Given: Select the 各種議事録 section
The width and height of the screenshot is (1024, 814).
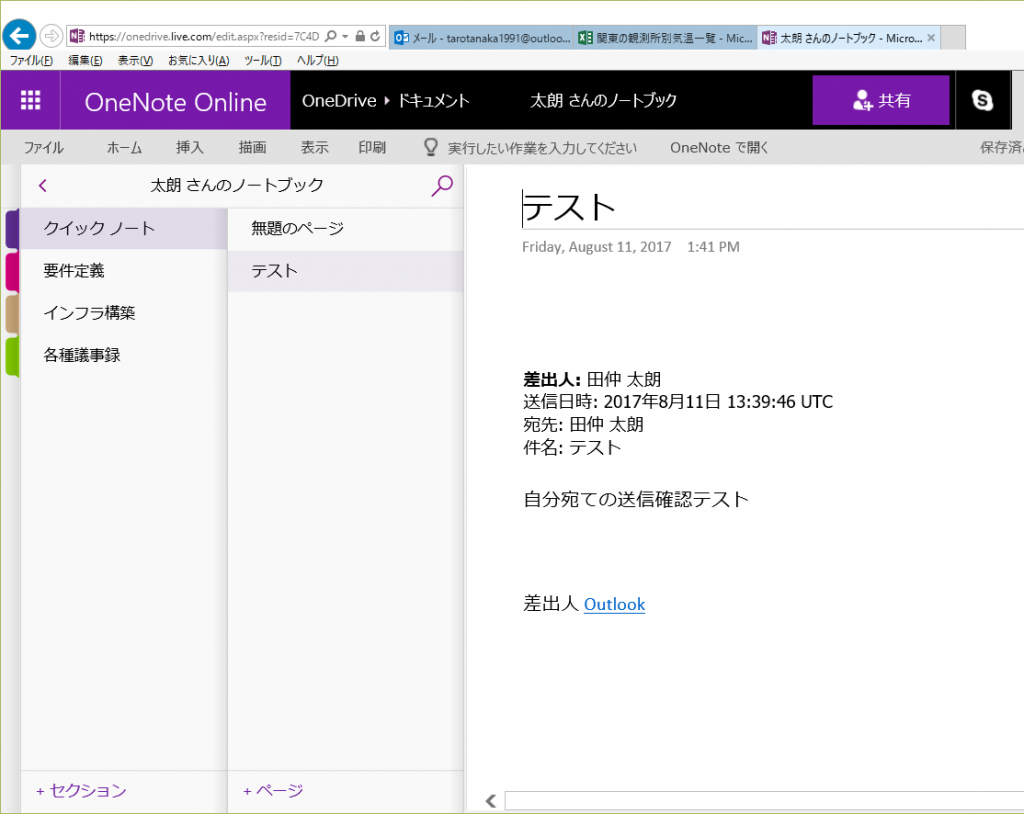Looking at the screenshot, I should coord(123,356).
